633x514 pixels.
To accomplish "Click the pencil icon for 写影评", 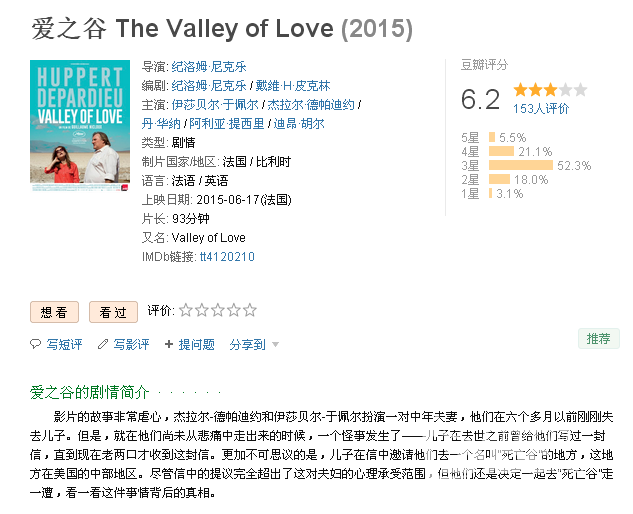I will 103,344.
